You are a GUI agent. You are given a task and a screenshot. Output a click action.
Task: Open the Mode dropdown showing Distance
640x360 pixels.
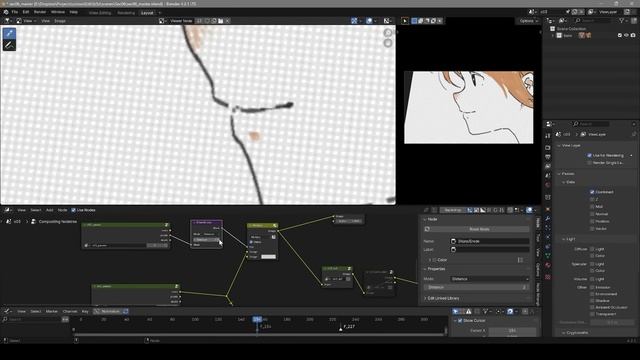pos(489,279)
